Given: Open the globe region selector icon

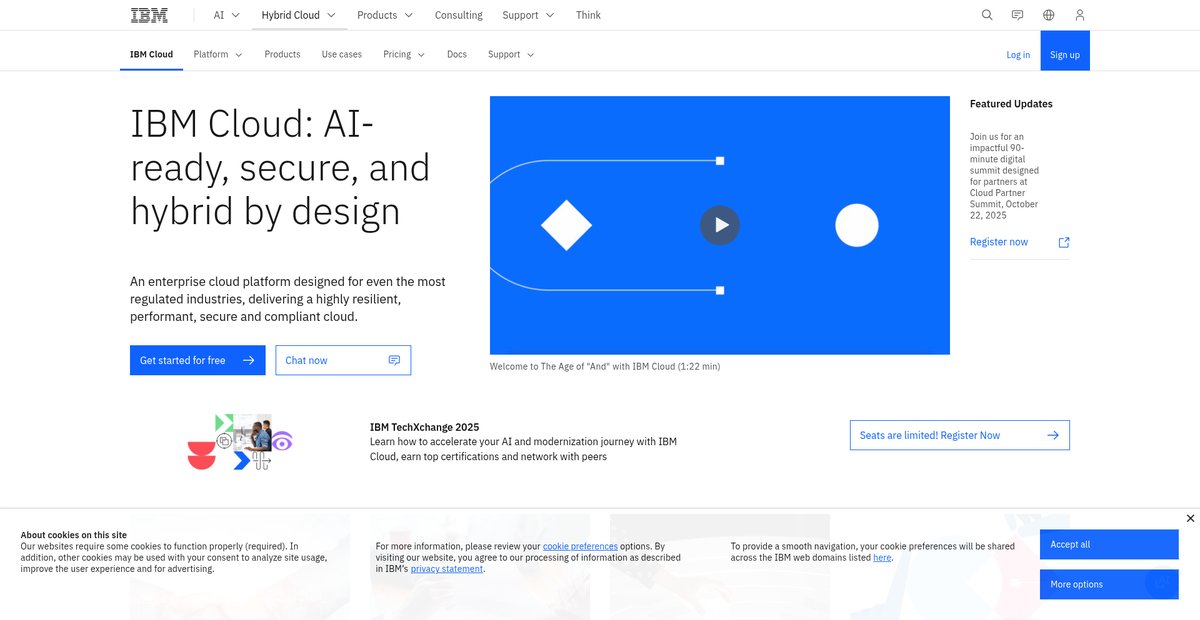Looking at the screenshot, I should click(x=1049, y=15).
